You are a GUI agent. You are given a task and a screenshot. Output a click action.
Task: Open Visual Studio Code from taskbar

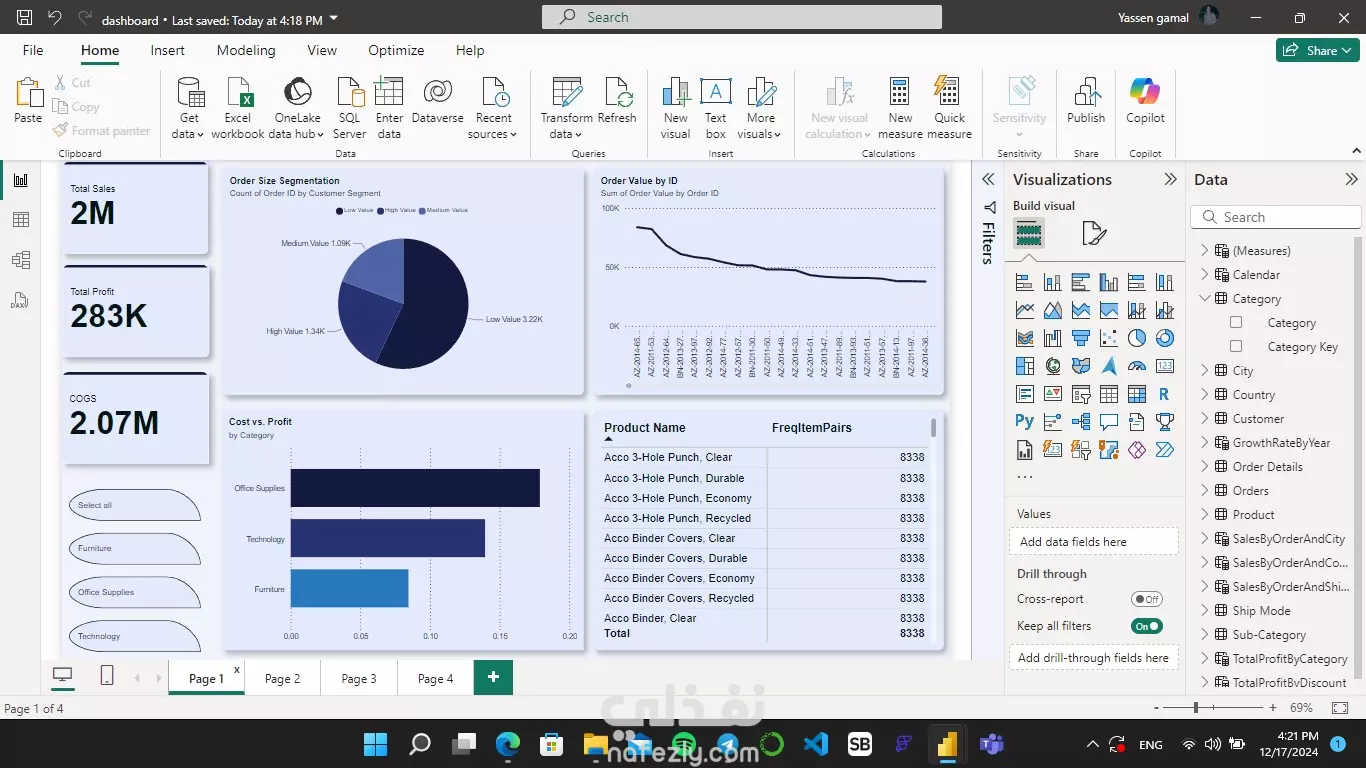816,744
